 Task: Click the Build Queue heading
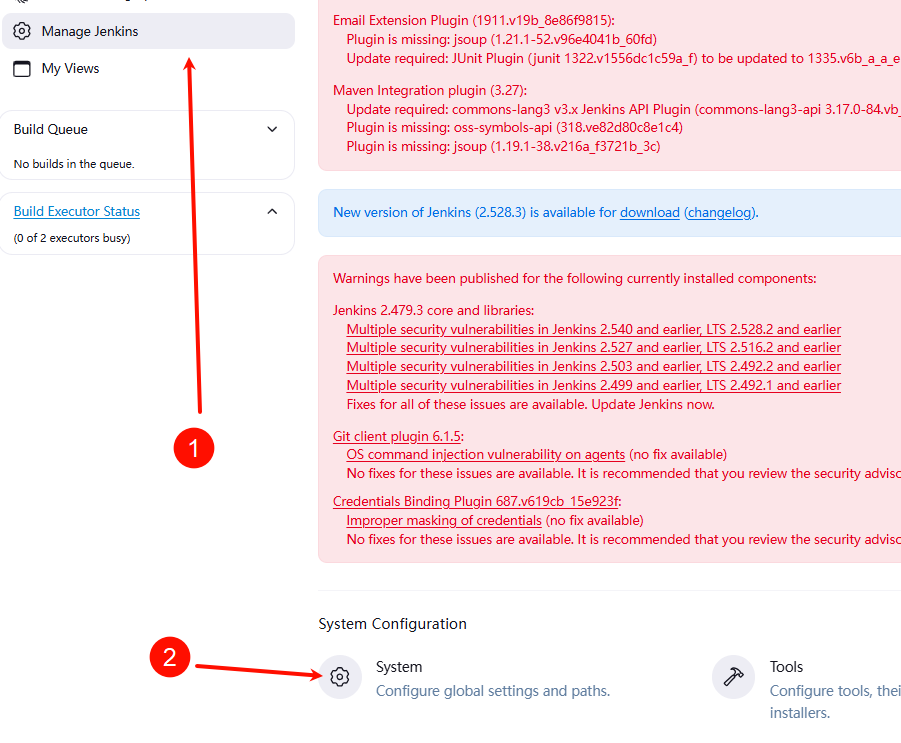coord(51,129)
